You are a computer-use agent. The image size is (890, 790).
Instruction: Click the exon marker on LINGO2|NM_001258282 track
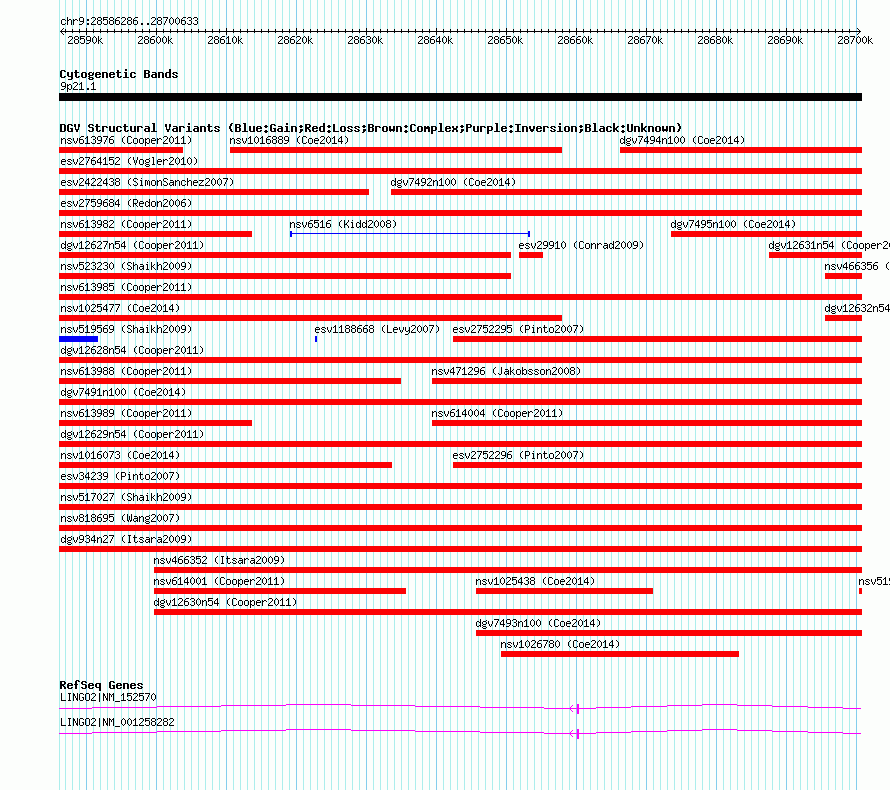[x=577, y=734]
